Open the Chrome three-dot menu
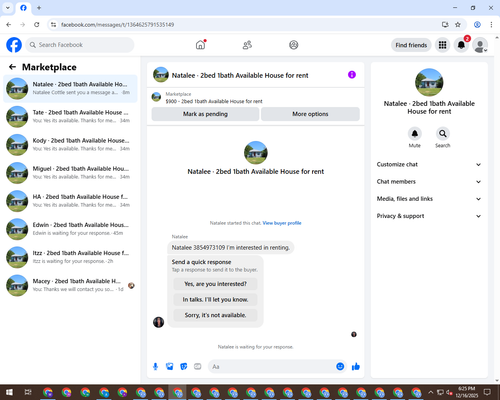Screen dimensions: 500x400 click(491, 25)
